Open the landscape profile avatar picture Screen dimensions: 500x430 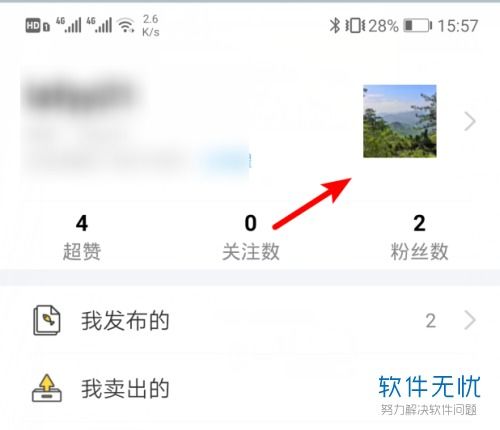[x=400, y=121]
